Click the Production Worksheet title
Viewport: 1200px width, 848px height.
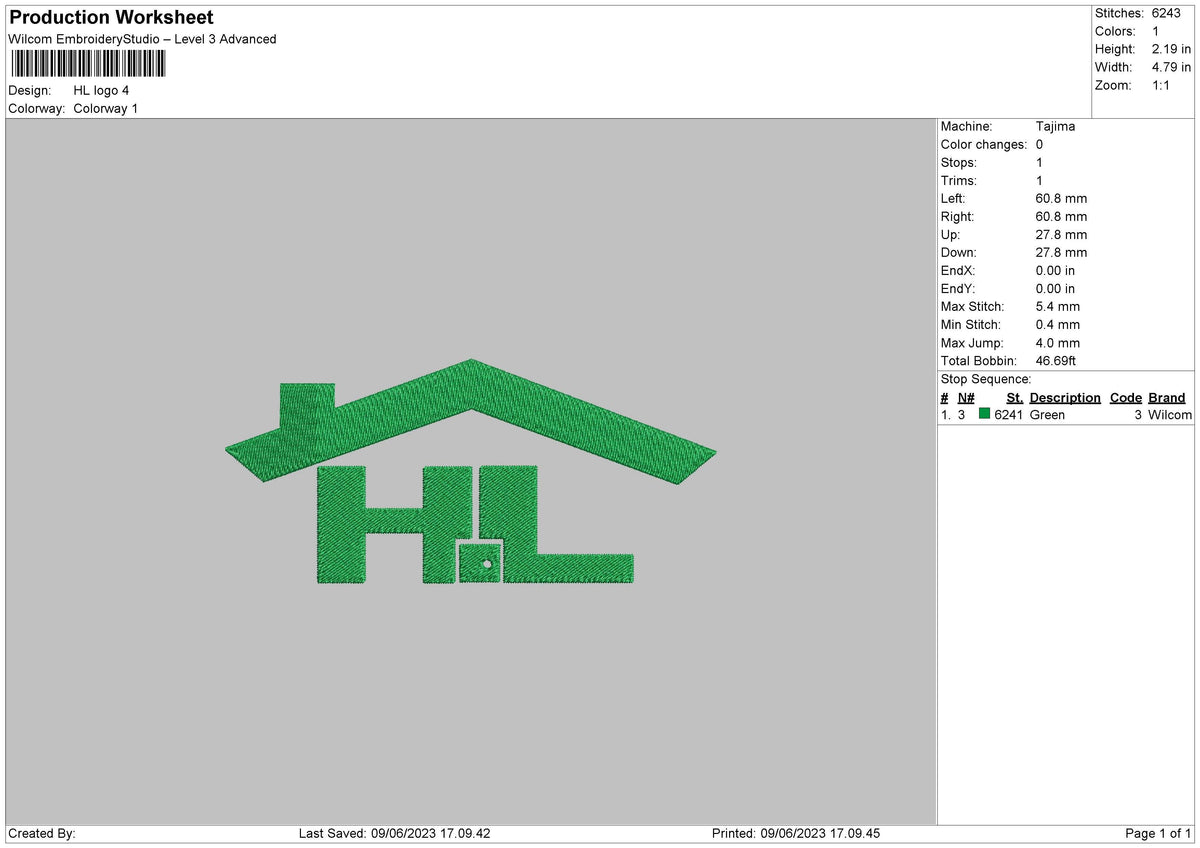(x=111, y=18)
